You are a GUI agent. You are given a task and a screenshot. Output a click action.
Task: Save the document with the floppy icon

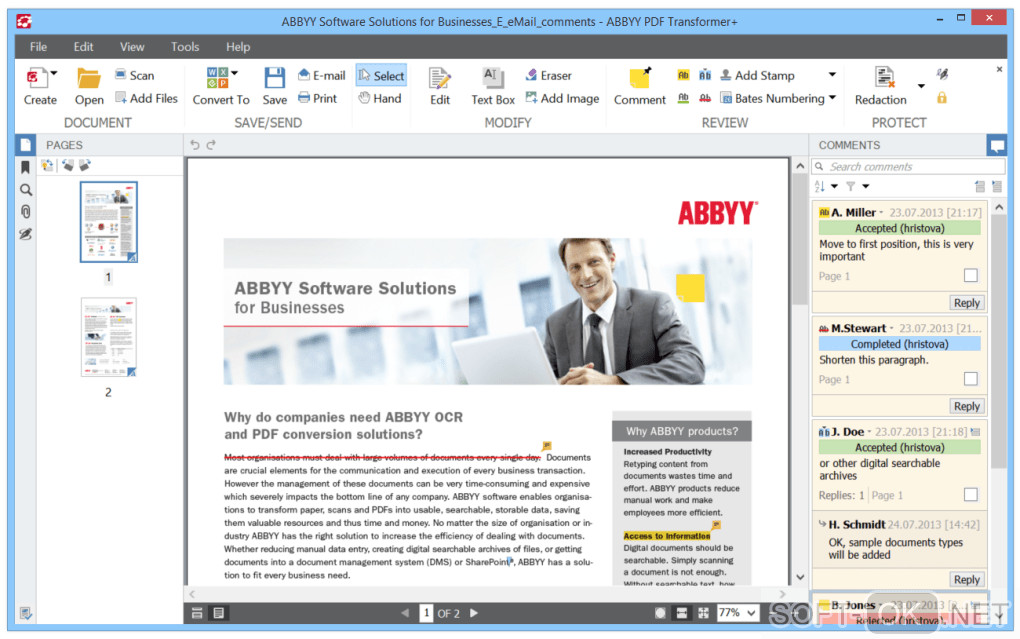click(275, 78)
